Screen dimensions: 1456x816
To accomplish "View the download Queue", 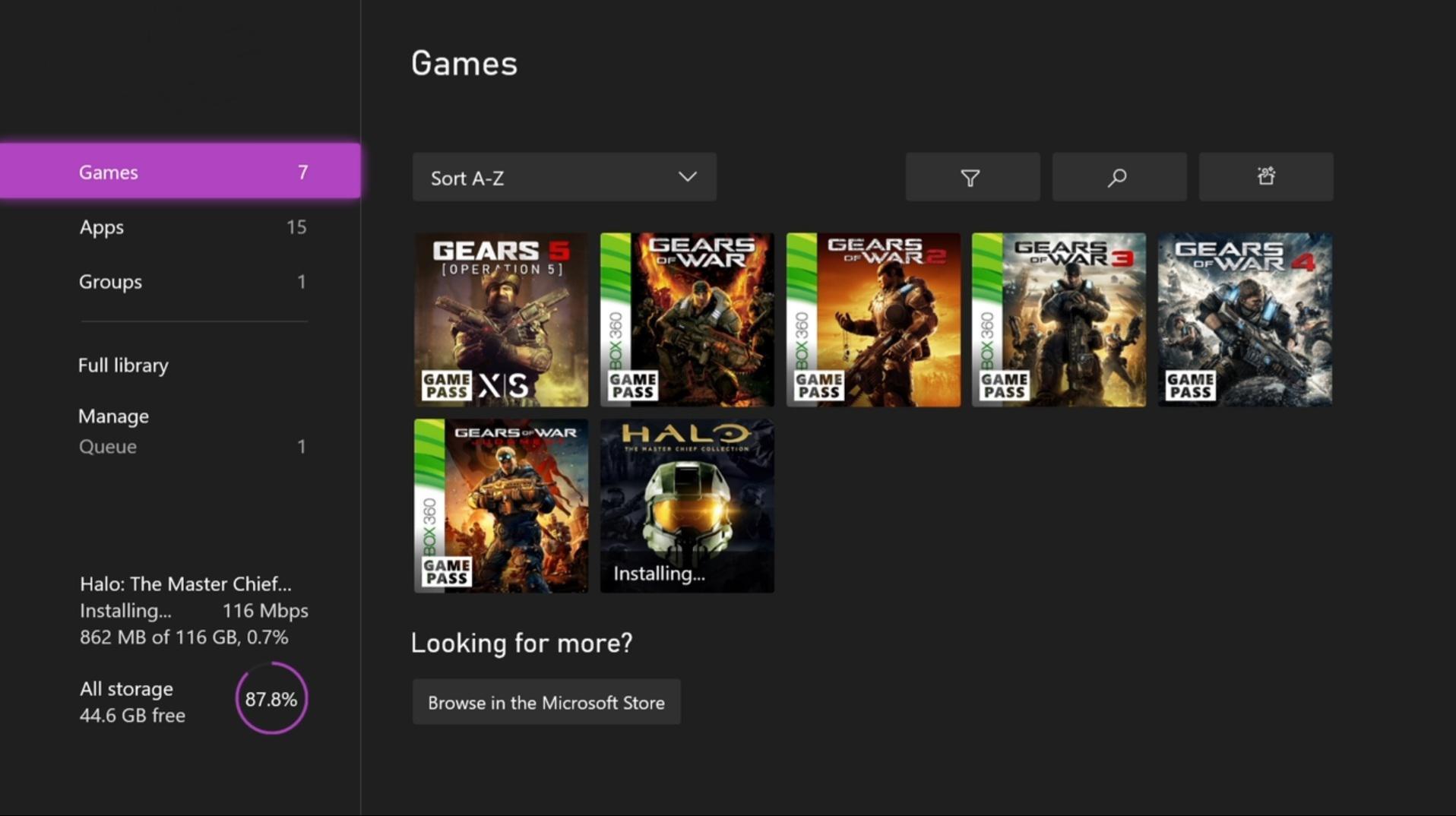I will pyautogui.click(x=107, y=446).
